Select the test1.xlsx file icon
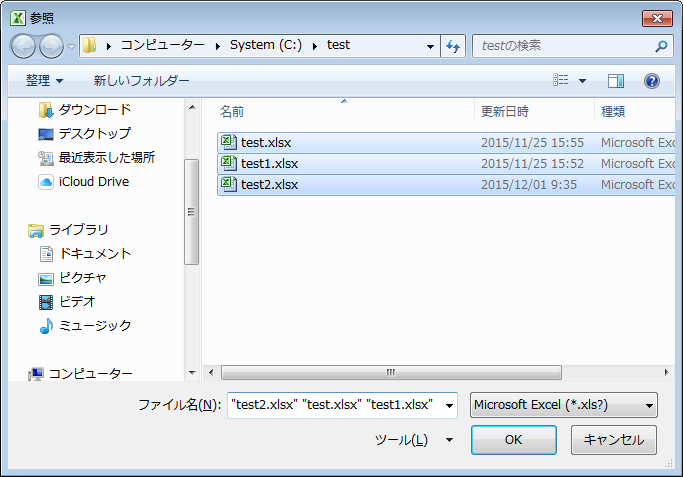This screenshot has height=477, width=683. pos(229,163)
